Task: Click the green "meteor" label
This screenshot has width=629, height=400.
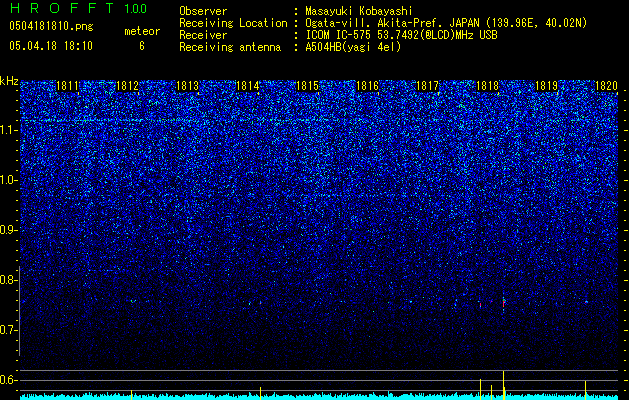Action: pos(142,31)
